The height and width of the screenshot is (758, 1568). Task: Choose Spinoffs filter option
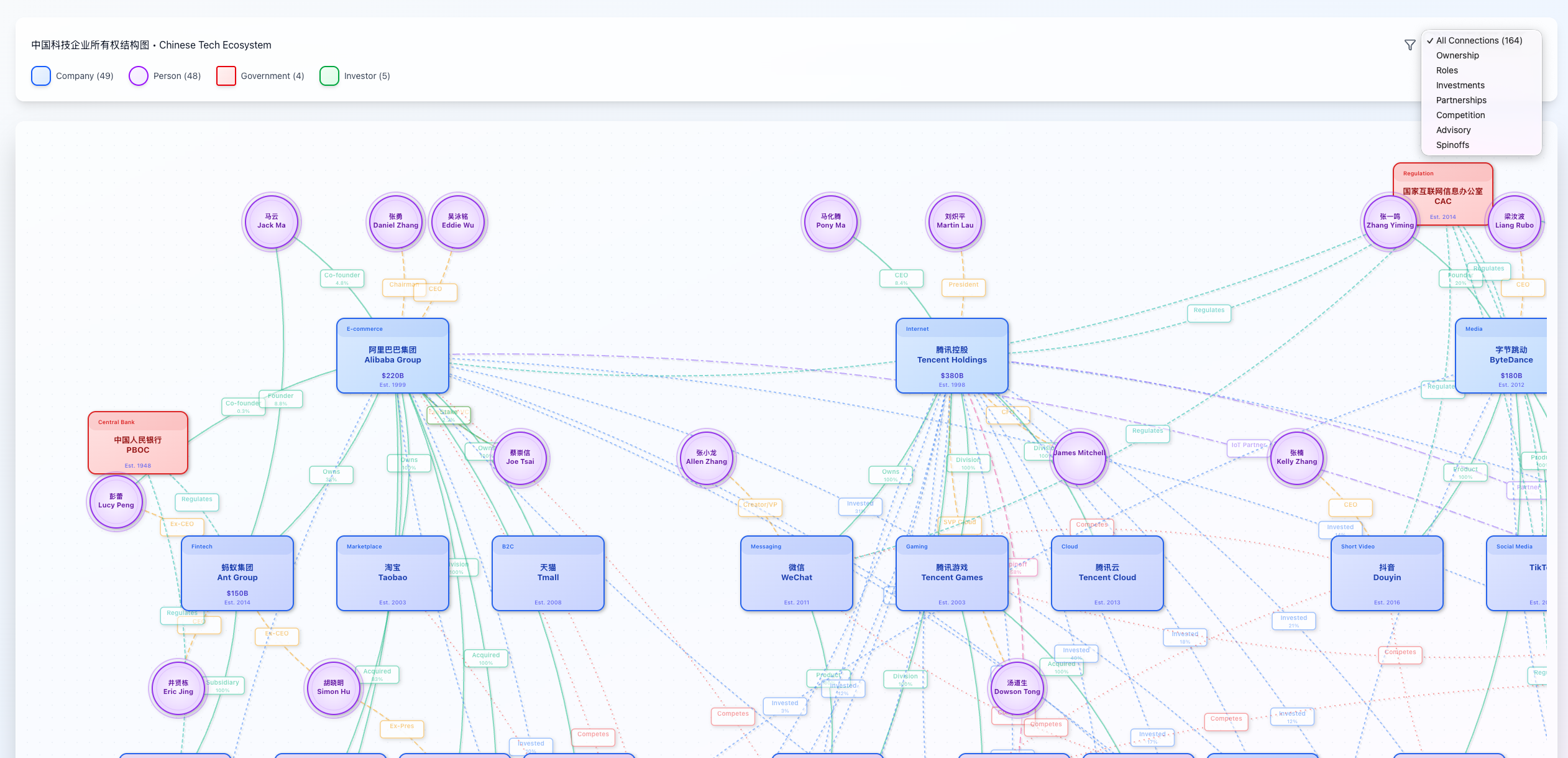point(1481,145)
